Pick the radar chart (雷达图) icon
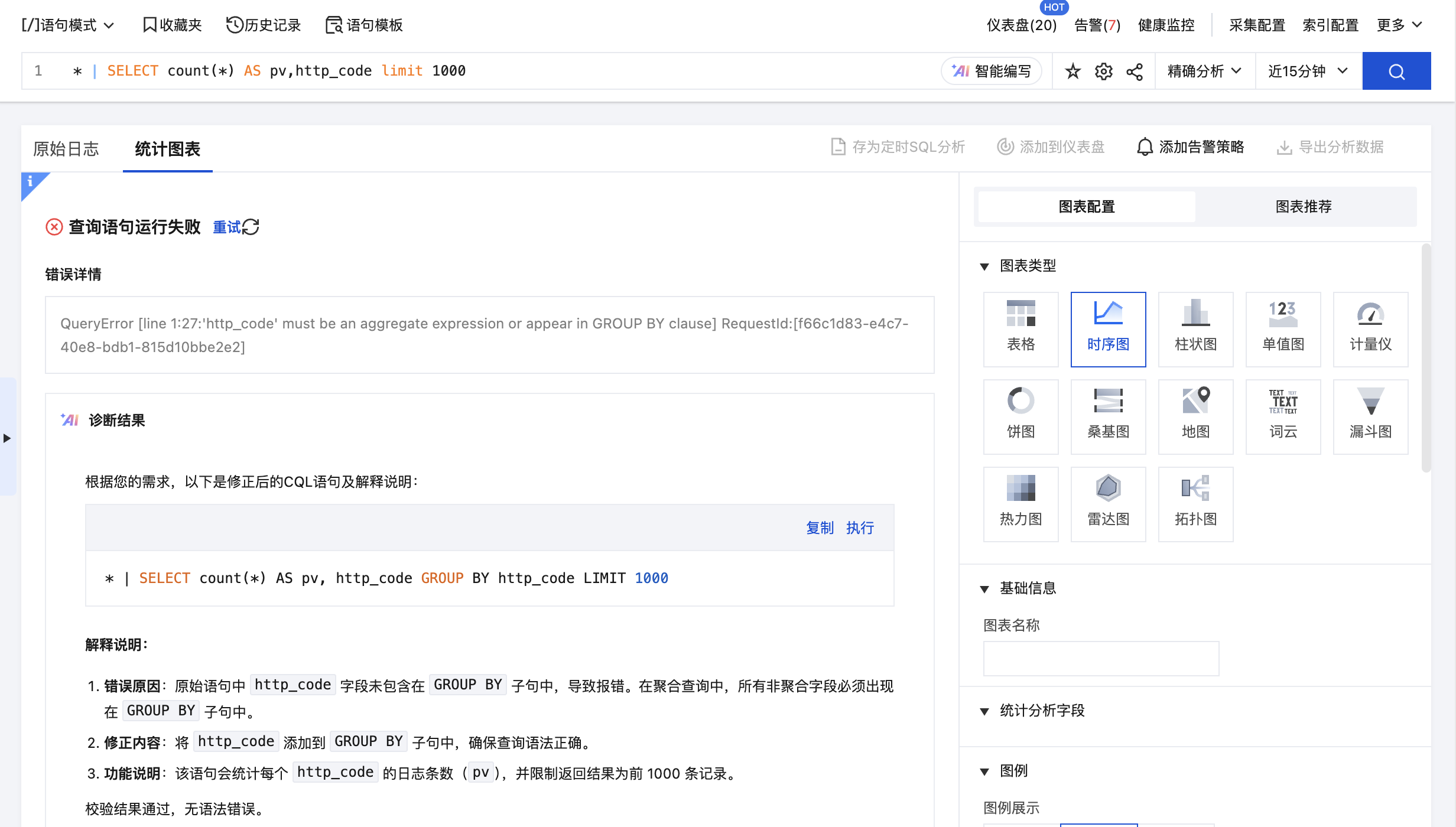The image size is (1456, 827). (x=1108, y=503)
